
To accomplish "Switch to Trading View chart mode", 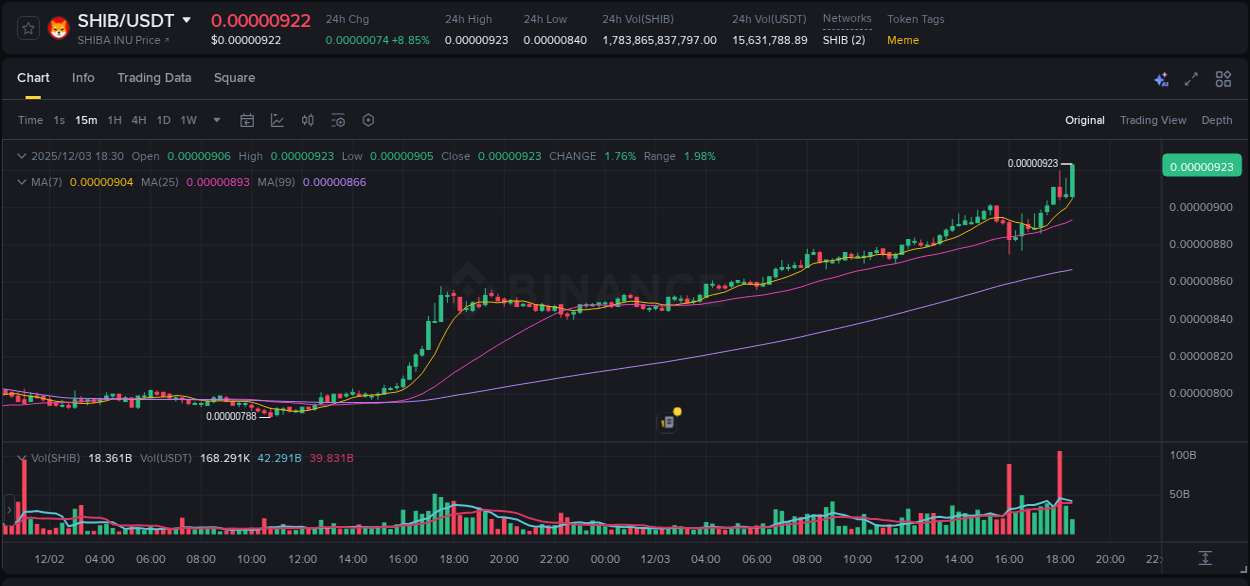I will click(1153, 120).
